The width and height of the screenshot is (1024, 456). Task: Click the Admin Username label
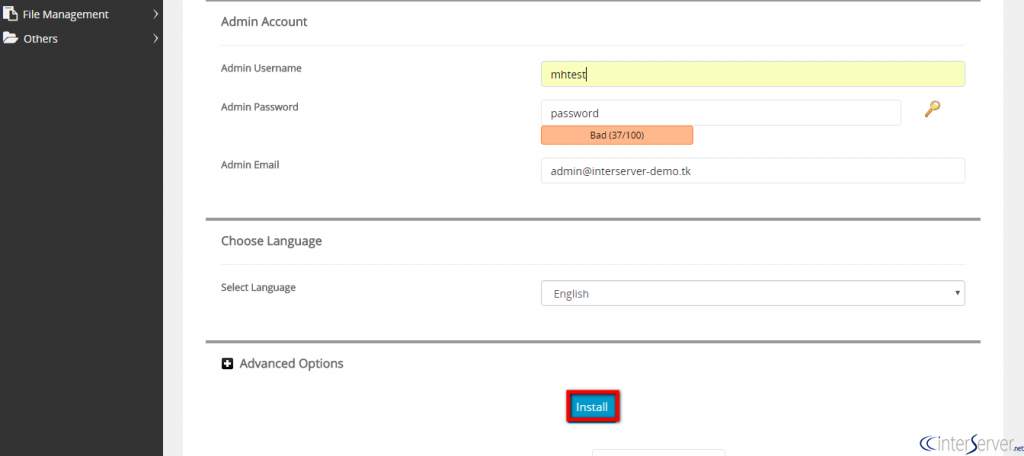pos(261,68)
